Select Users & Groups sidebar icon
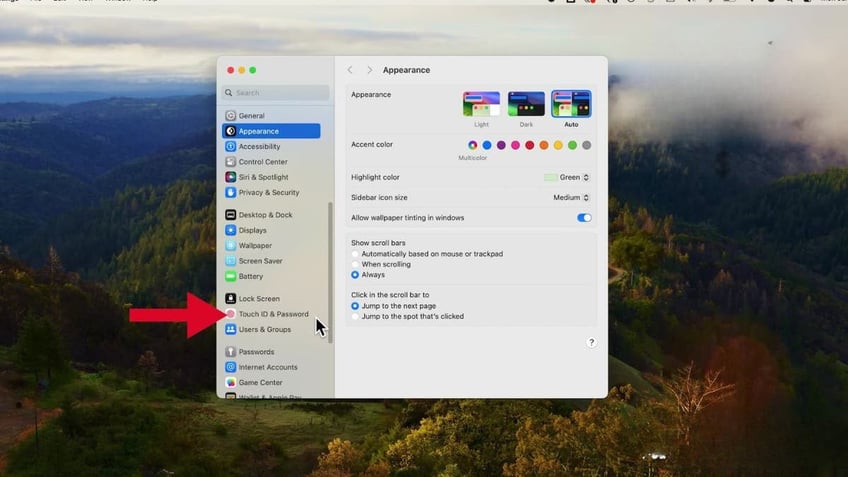The height and width of the screenshot is (477, 848). (x=230, y=329)
